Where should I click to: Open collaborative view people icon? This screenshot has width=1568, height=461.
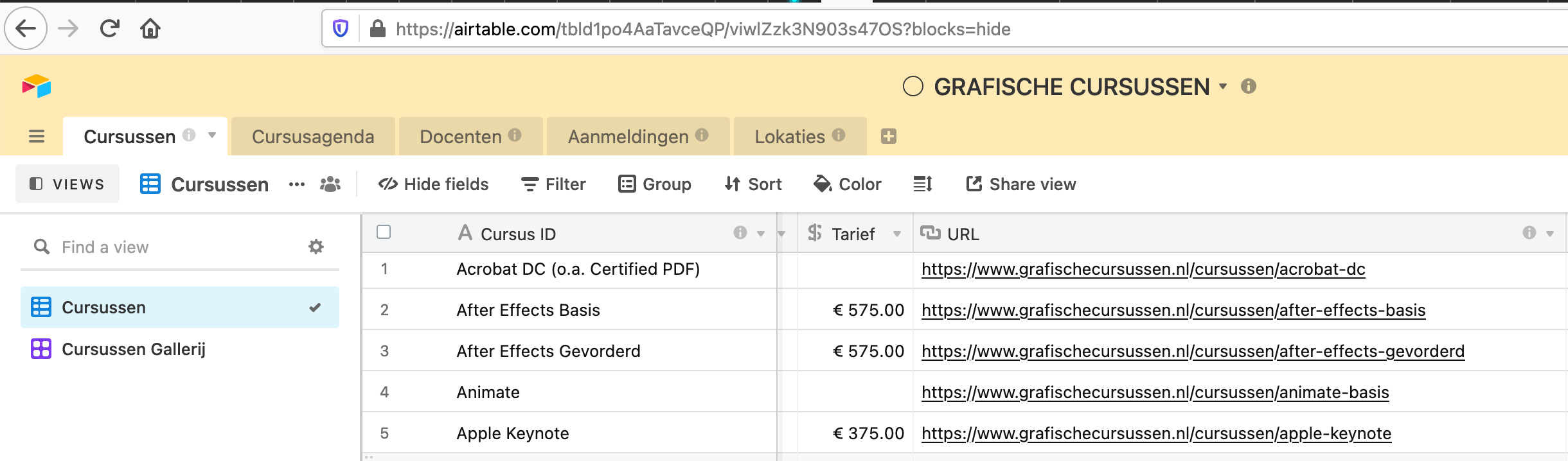click(x=330, y=184)
